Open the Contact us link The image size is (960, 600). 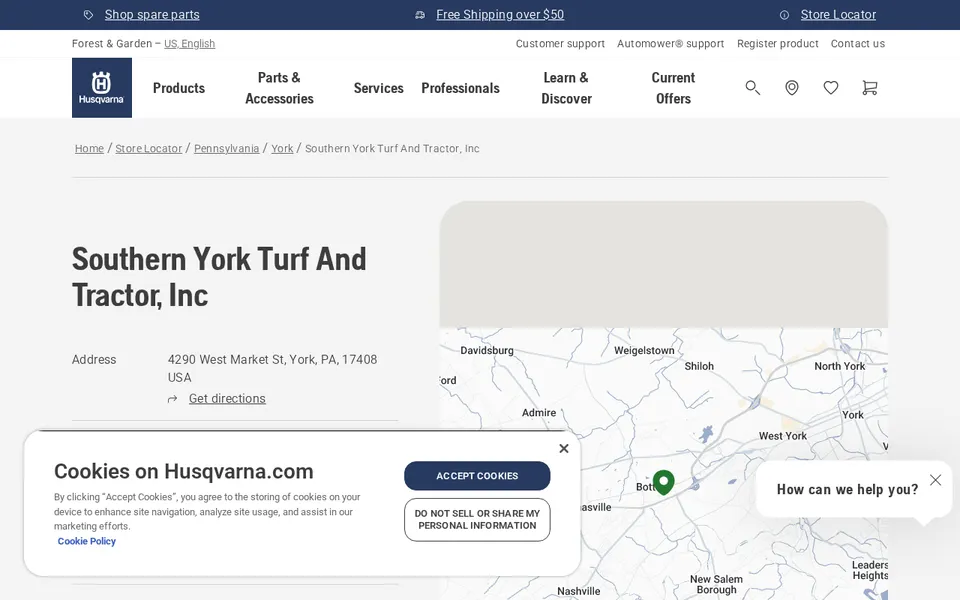(x=858, y=43)
